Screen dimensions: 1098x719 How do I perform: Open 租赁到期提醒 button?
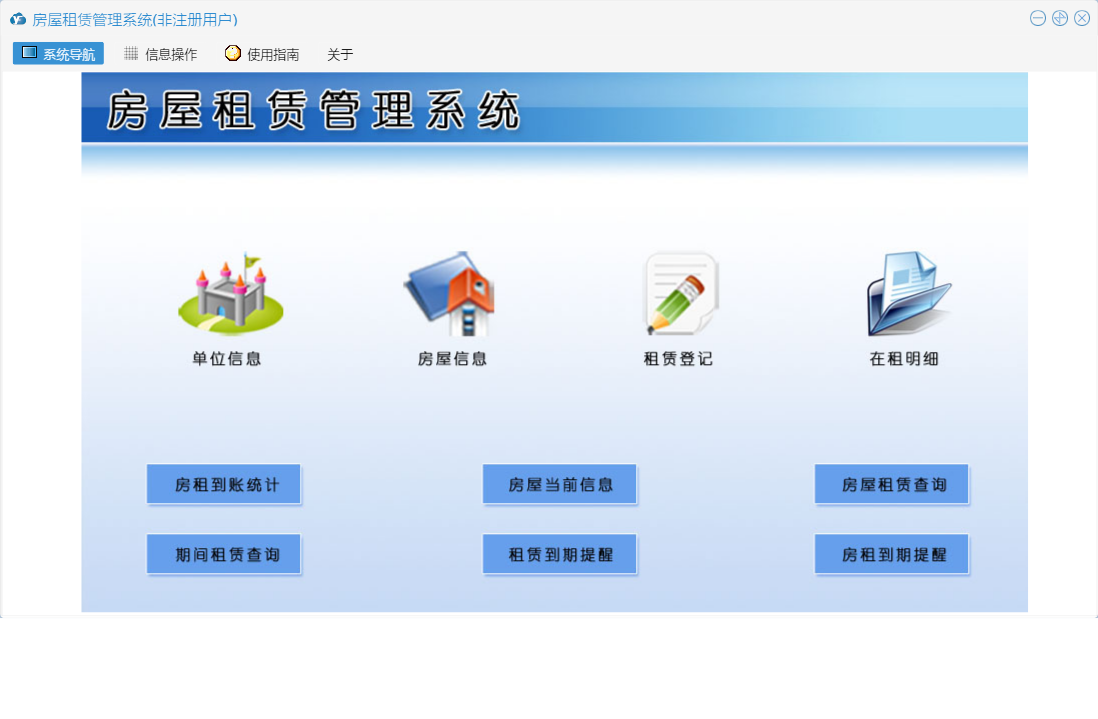click(560, 554)
